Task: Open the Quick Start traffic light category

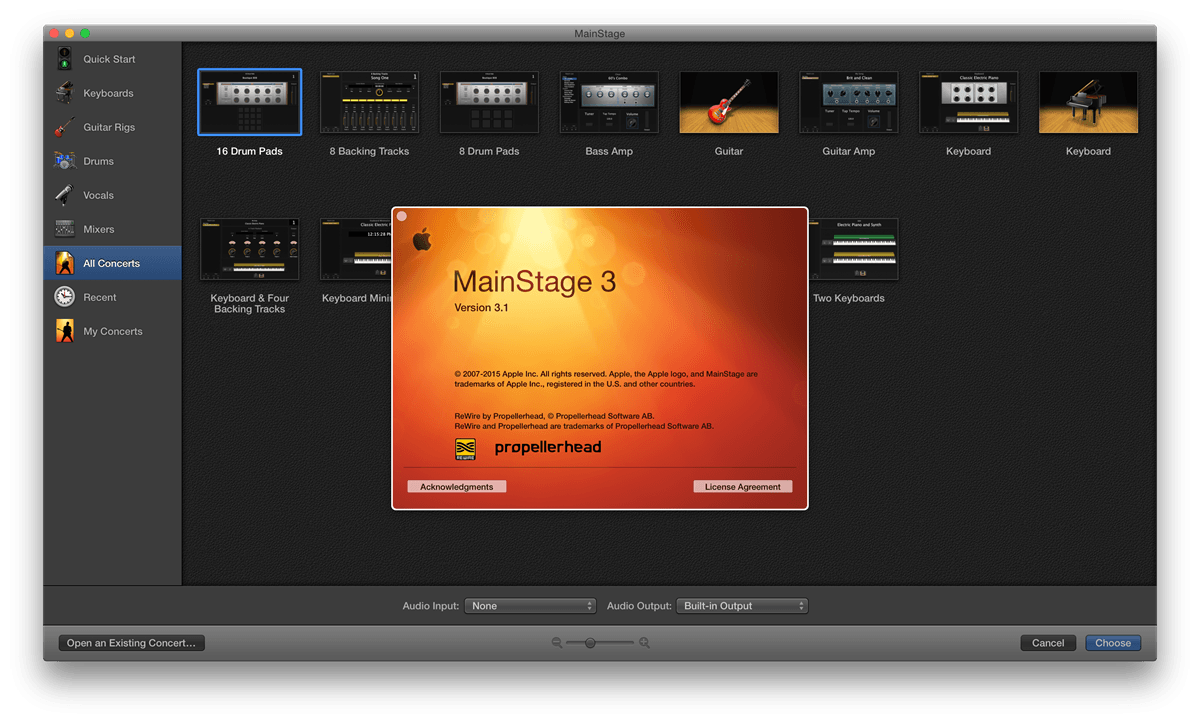Action: coord(112,59)
